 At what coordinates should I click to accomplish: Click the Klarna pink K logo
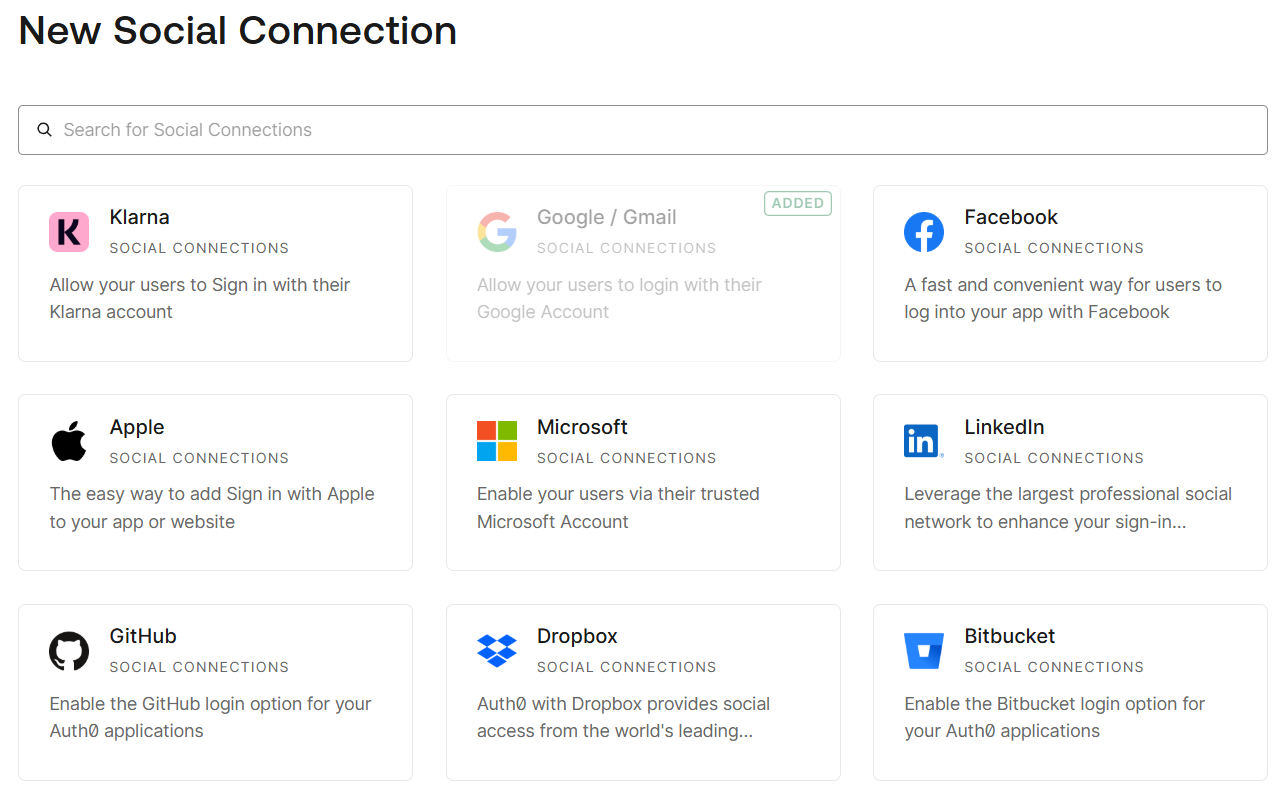[69, 232]
